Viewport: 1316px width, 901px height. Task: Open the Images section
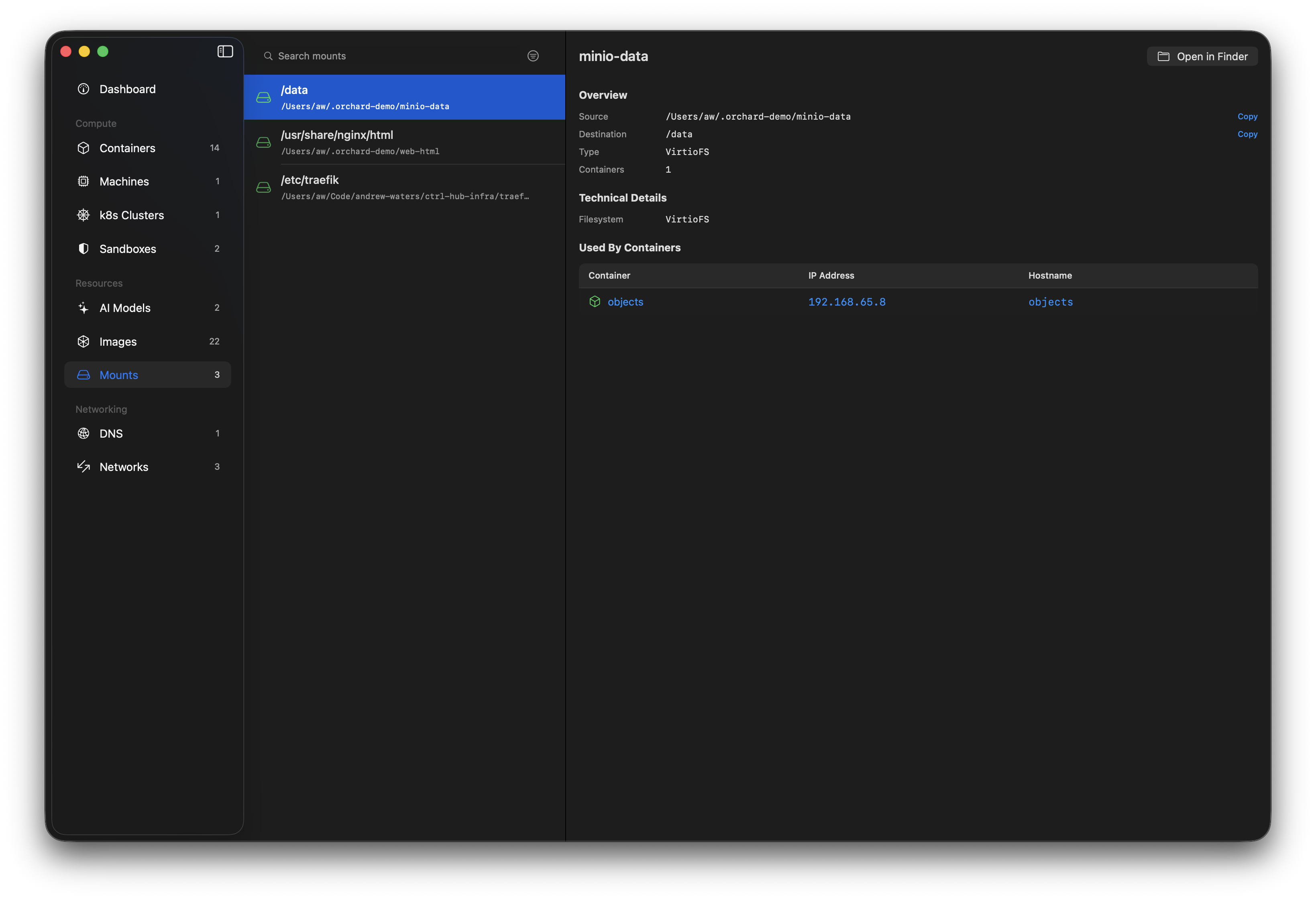(x=148, y=341)
